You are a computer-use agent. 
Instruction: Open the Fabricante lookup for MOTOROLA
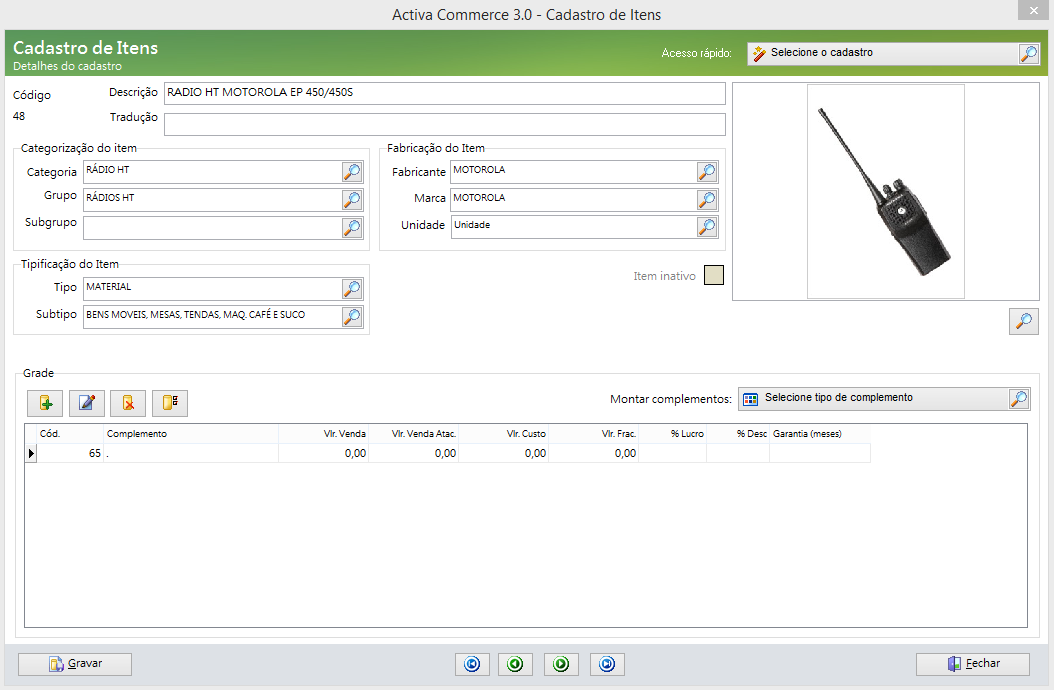point(707,172)
